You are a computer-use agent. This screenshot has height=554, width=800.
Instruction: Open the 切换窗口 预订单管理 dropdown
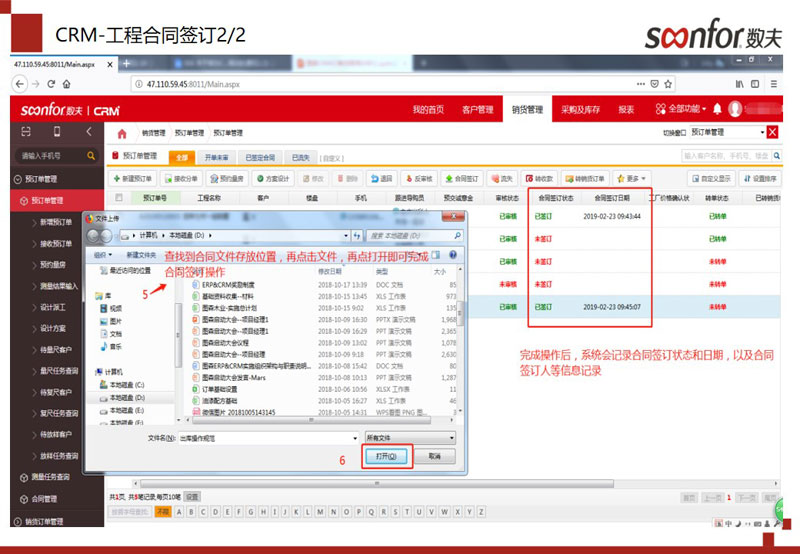click(x=726, y=132)
